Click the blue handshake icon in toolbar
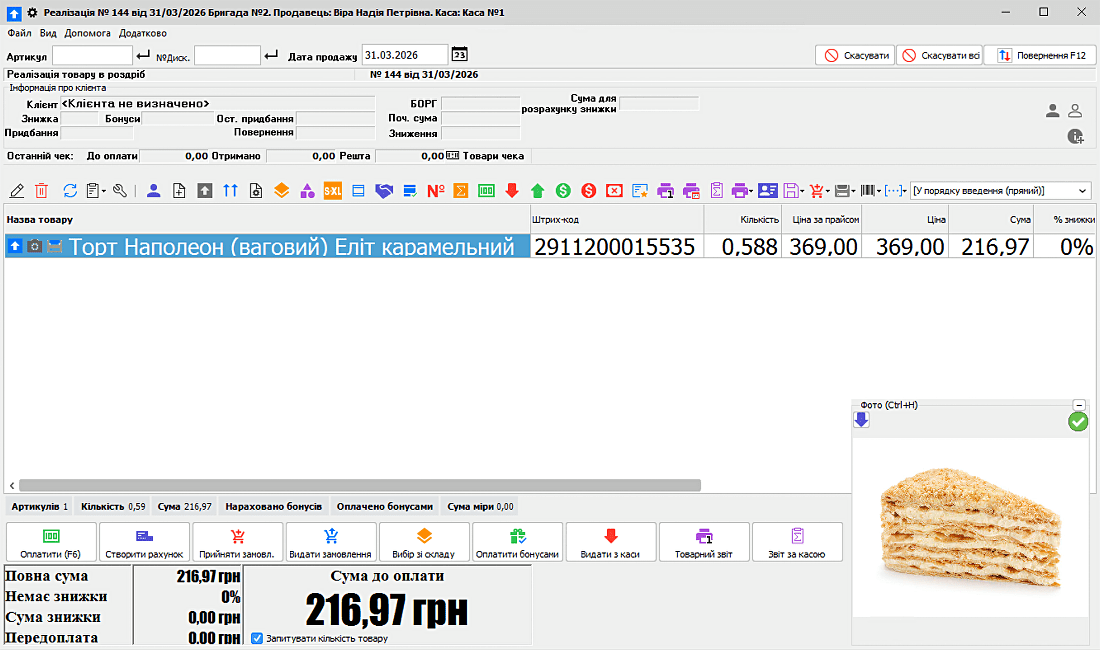 (384, 190)
